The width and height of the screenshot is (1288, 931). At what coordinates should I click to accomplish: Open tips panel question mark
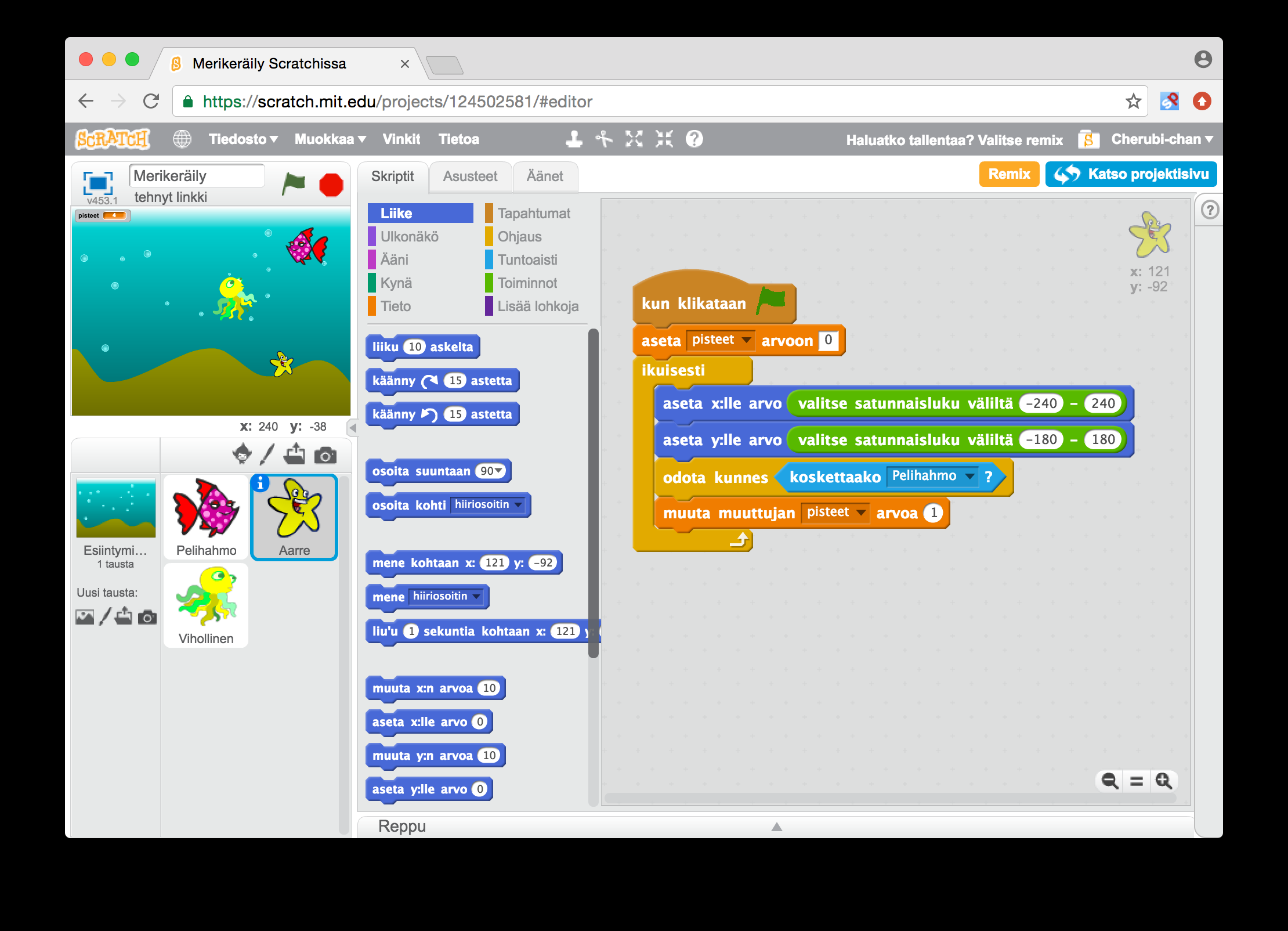pyautogui.click(x=1210, y=210)
